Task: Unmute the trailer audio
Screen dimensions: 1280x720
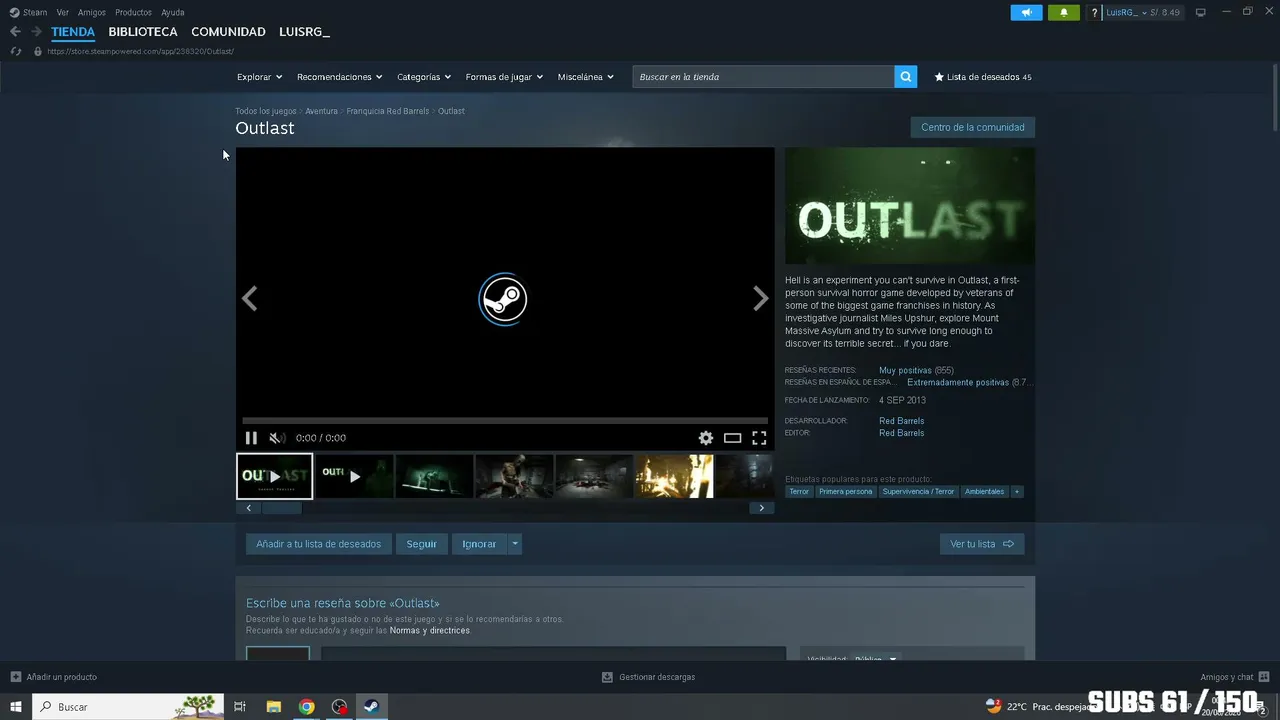Action: (x=276, y=438)
